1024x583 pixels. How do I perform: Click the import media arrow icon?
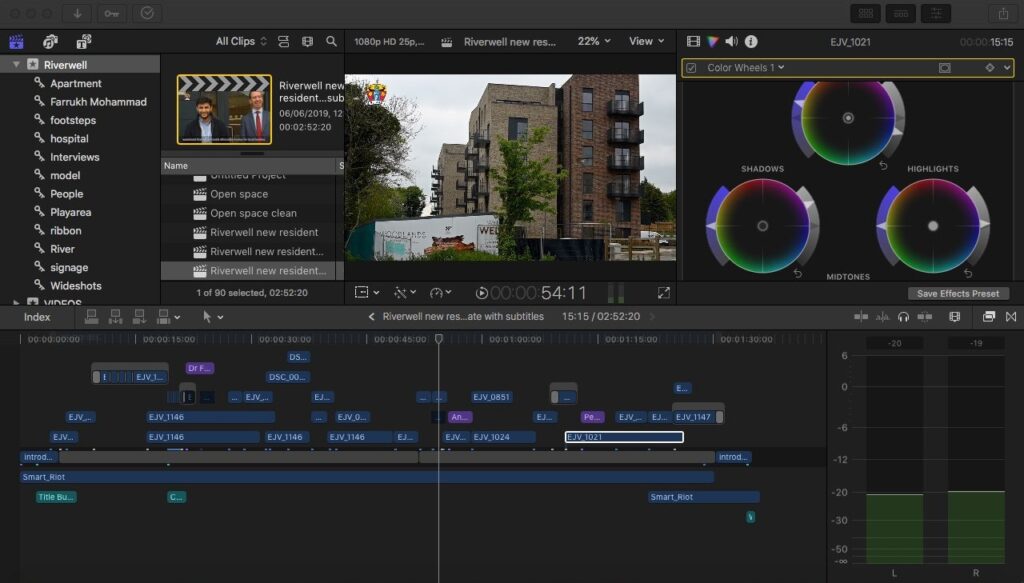tap(77, 13)
